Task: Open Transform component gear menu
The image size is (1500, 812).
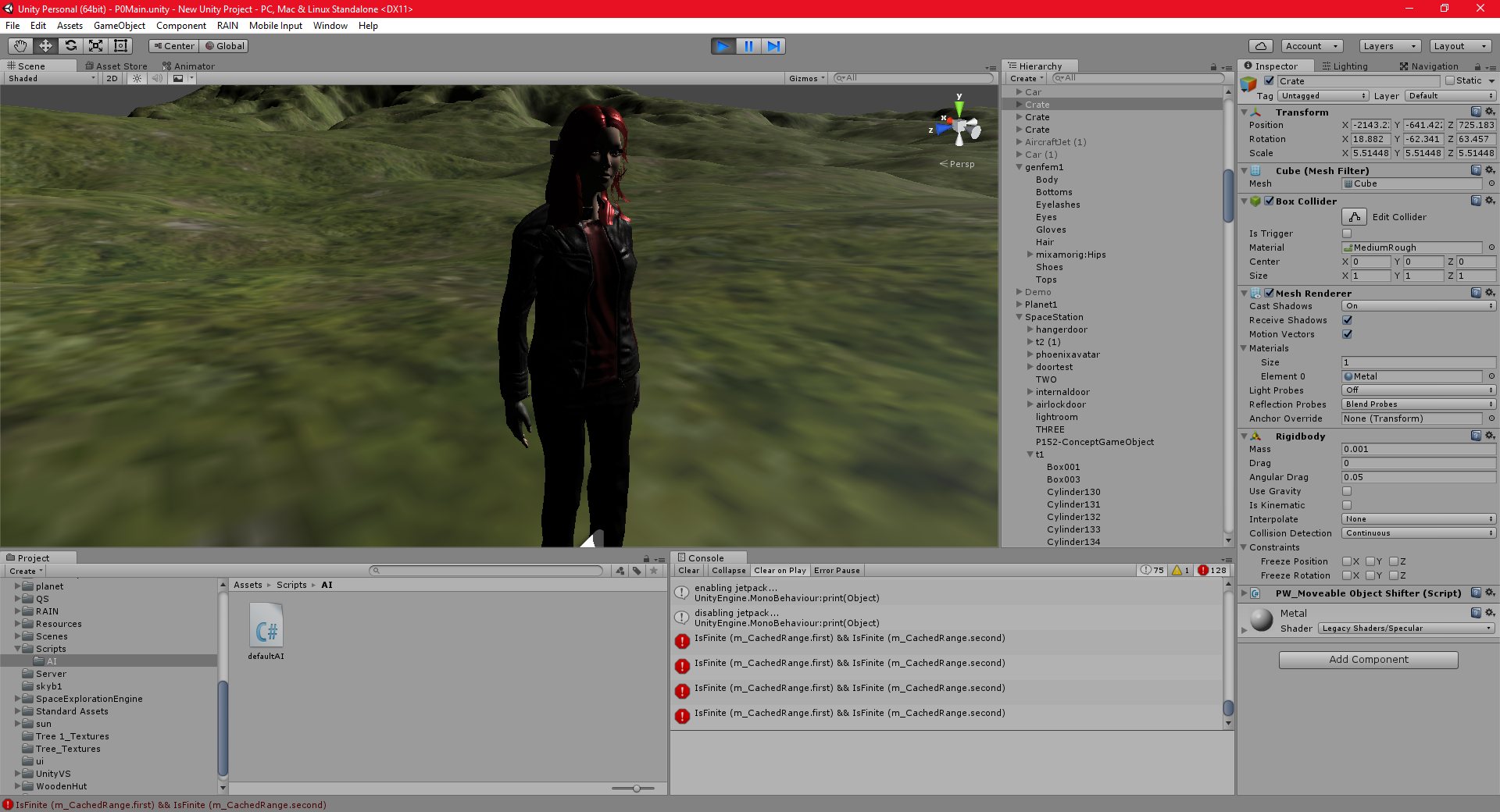Action: [x=1490, y=112]
